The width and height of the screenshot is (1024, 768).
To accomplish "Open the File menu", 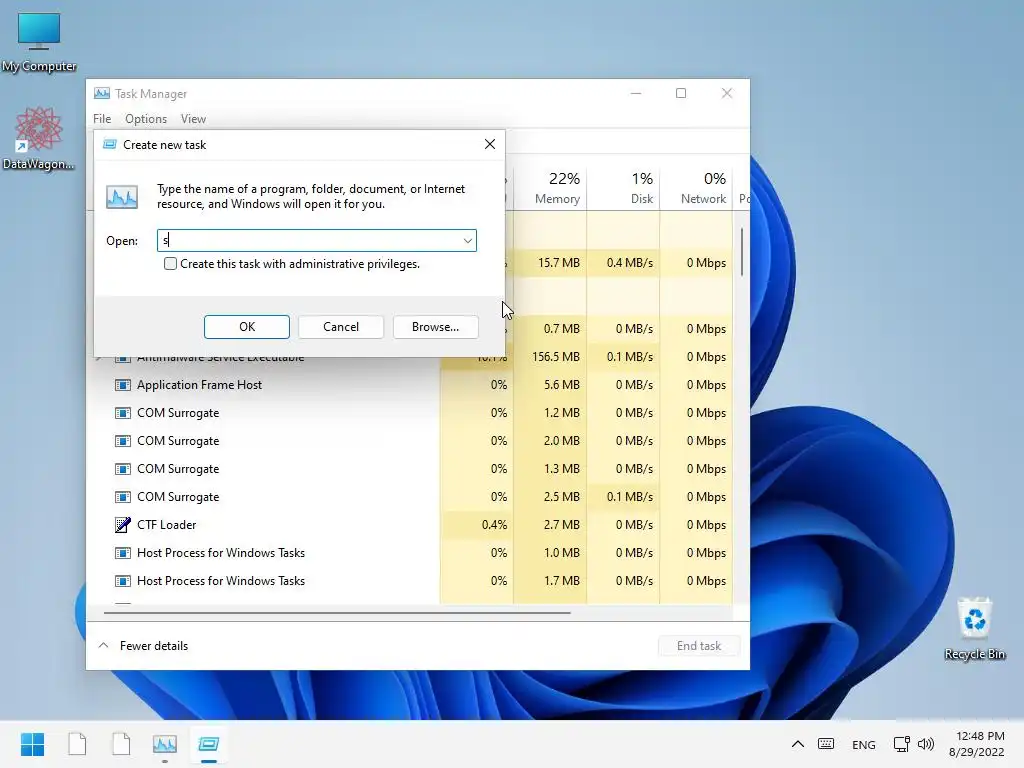I will [102, 119].
